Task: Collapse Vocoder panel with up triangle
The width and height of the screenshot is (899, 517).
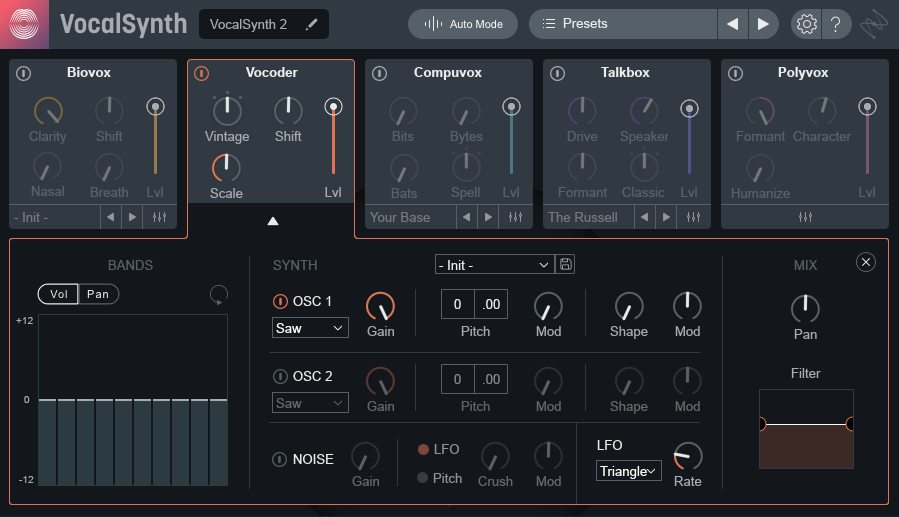Action: coord(273,221)
